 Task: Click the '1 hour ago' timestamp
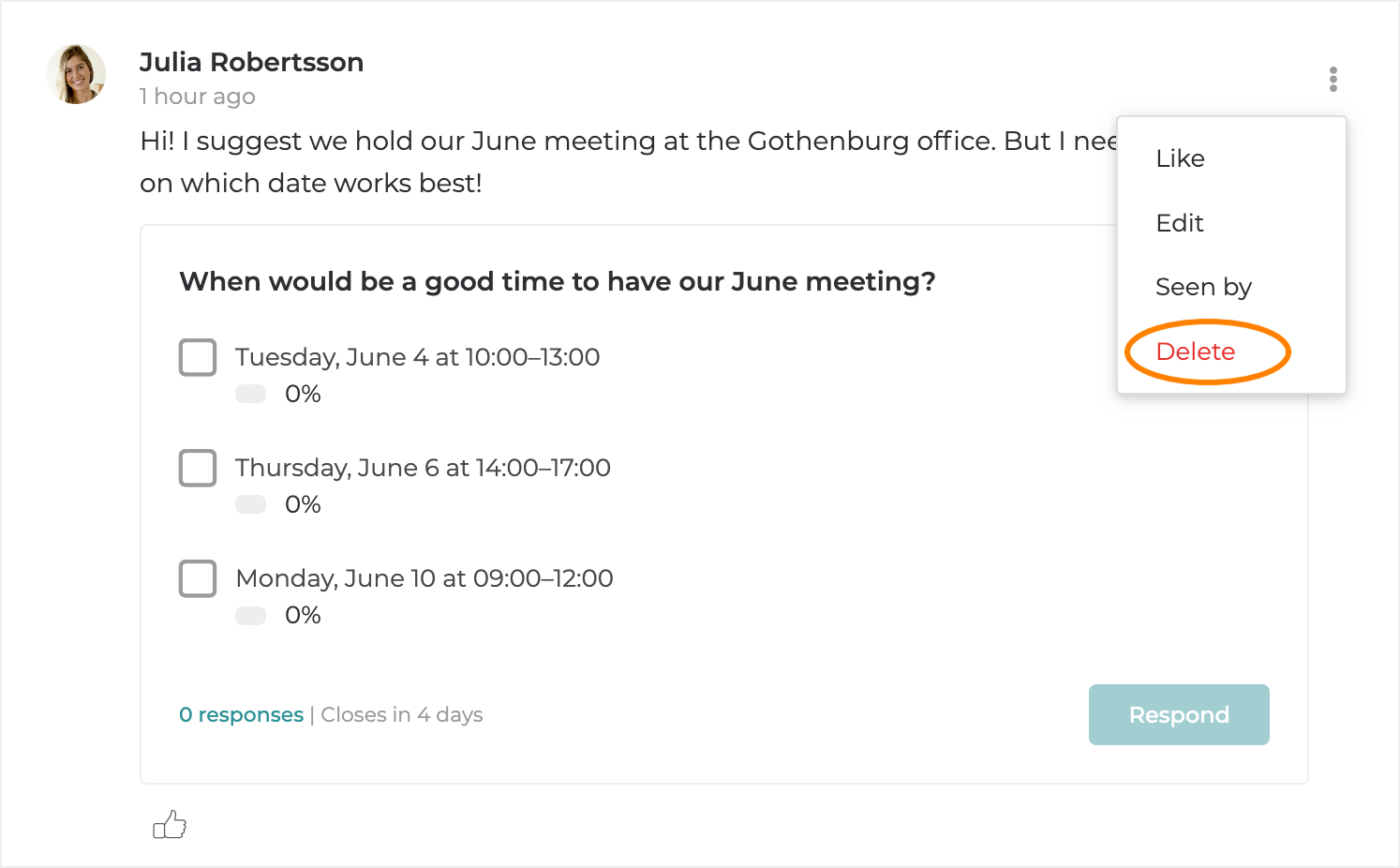point(197,97)
